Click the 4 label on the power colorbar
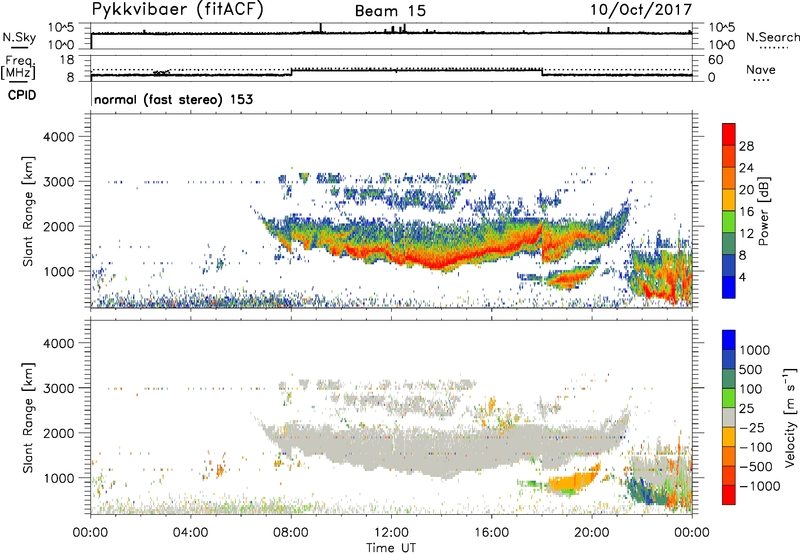800x554 pixels. tap(742, 277)
